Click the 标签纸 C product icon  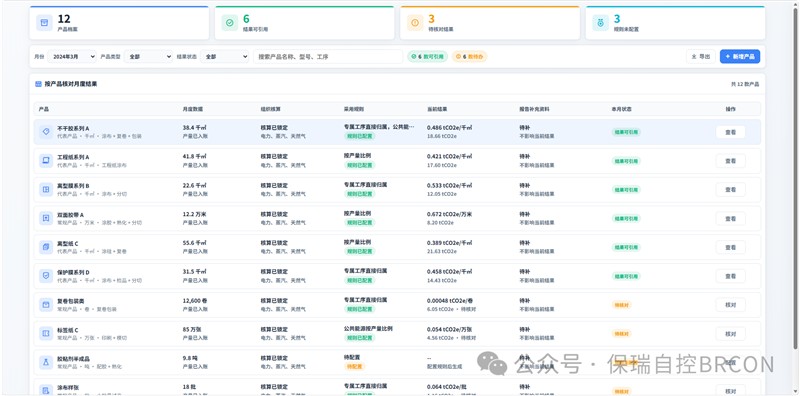(46, 334)
